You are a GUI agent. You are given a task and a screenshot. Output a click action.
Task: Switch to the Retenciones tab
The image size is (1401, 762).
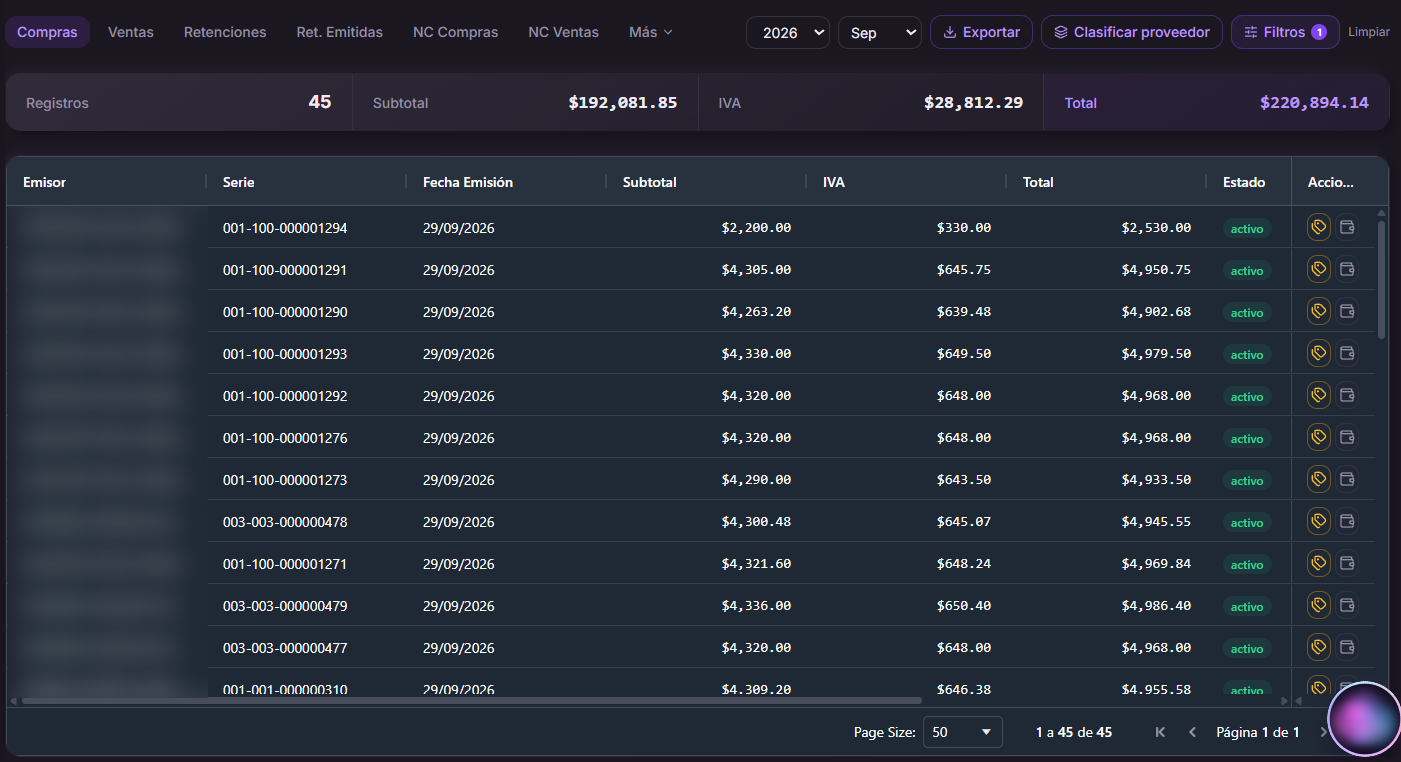[225, 32]
